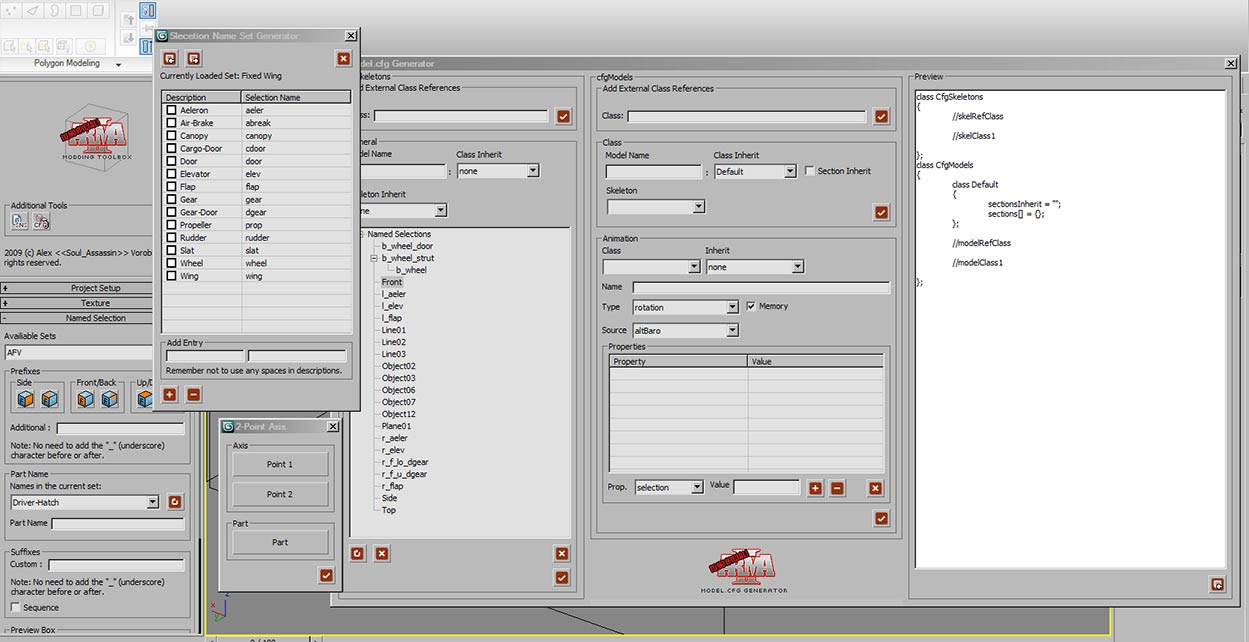Image resolution: width=1249 pixels, height=642 pixels.
Task: Apply the cfgModels external class reference checkmark
Action: click(881, 117)
